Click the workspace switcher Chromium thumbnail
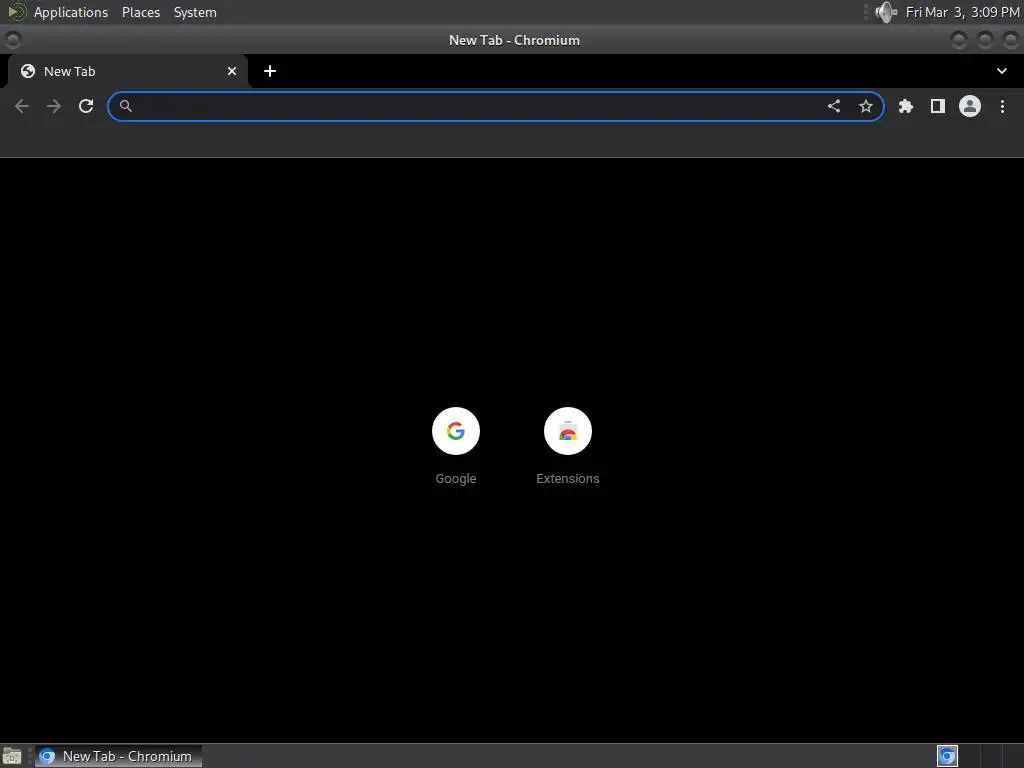 tap(947, 756)
